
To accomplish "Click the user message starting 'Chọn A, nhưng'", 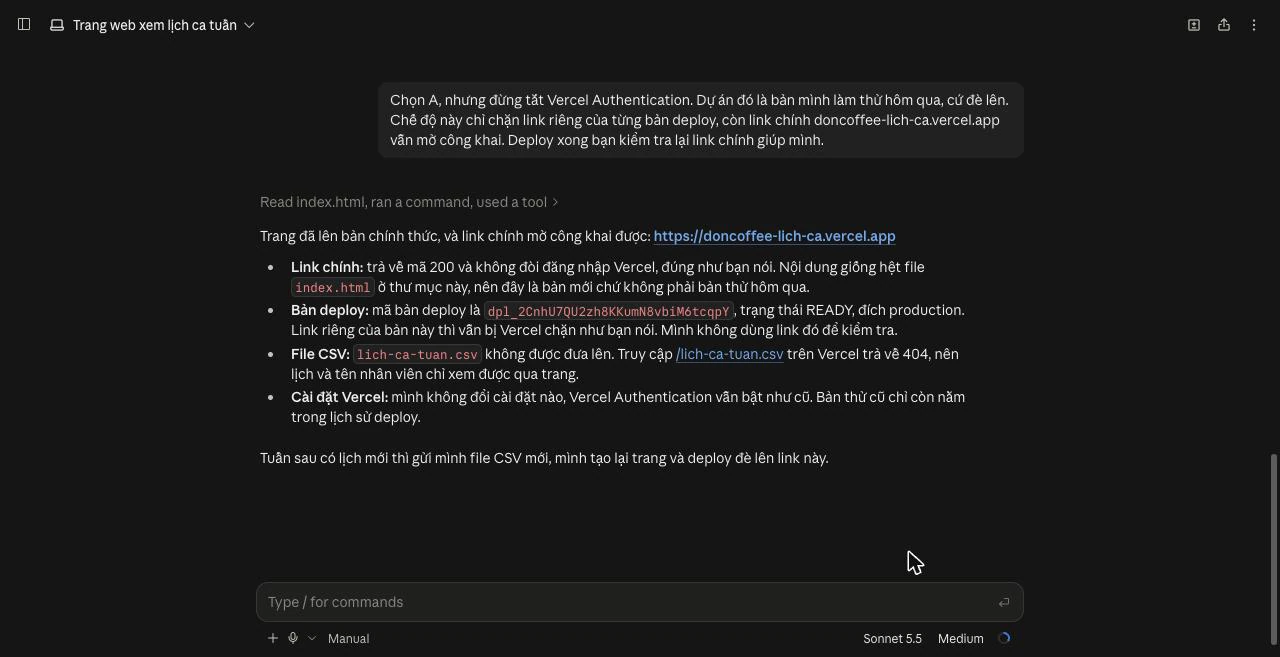I will click(700, 120).
